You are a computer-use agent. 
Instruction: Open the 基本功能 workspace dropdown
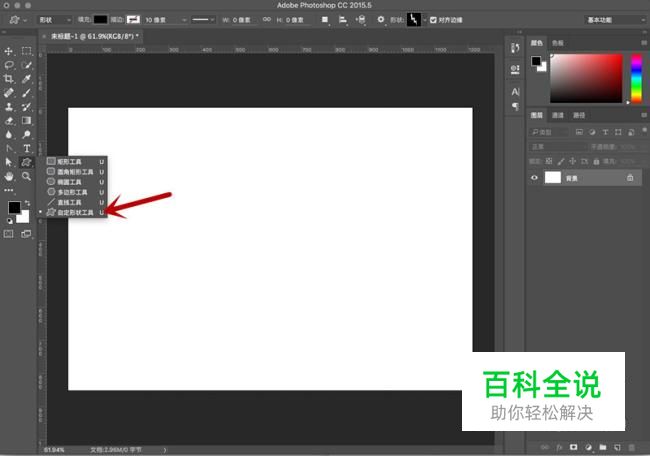tap(612, 19)
